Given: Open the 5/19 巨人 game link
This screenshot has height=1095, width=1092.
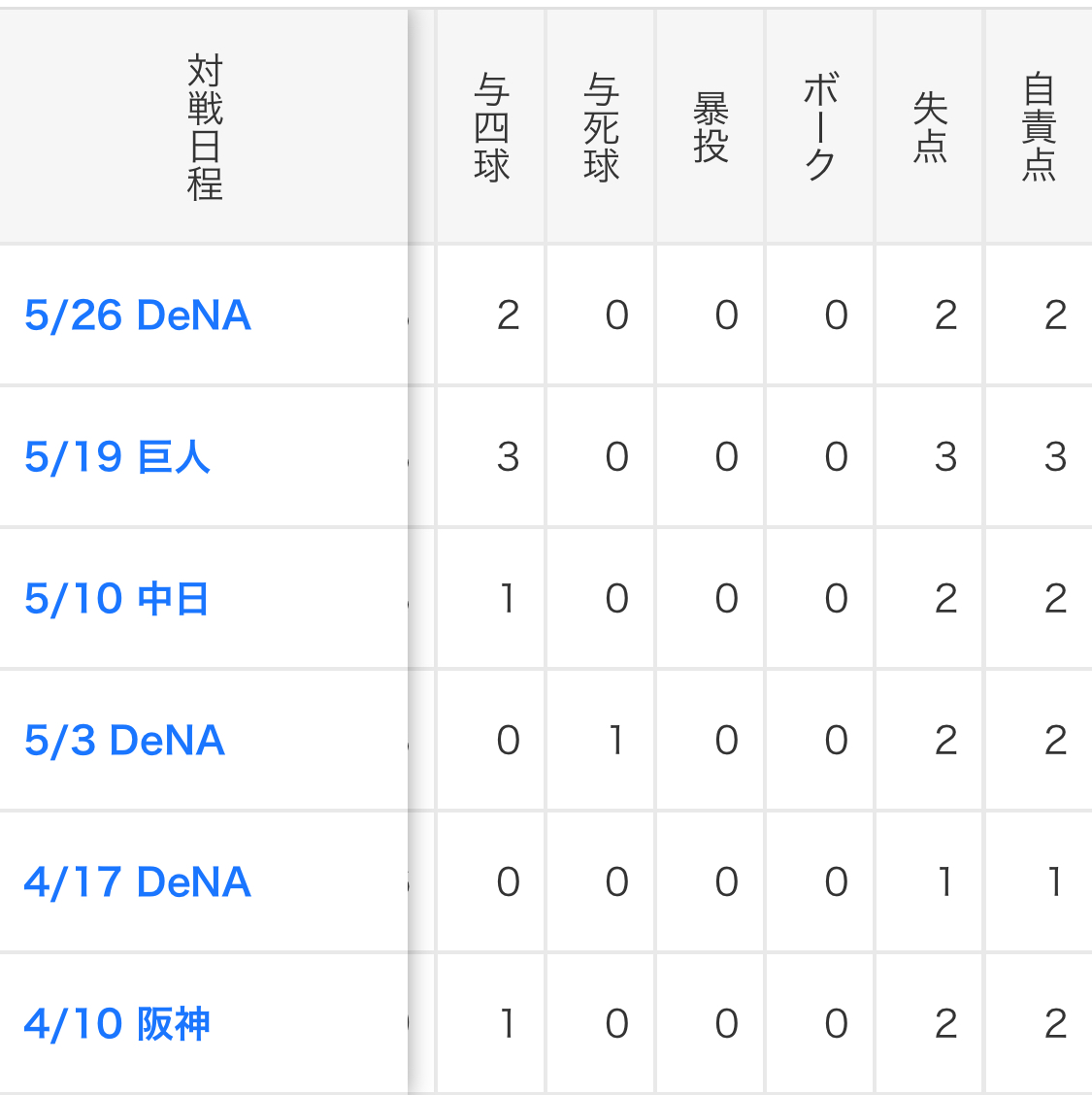Looking at the screenshot, I should [117, 457].
